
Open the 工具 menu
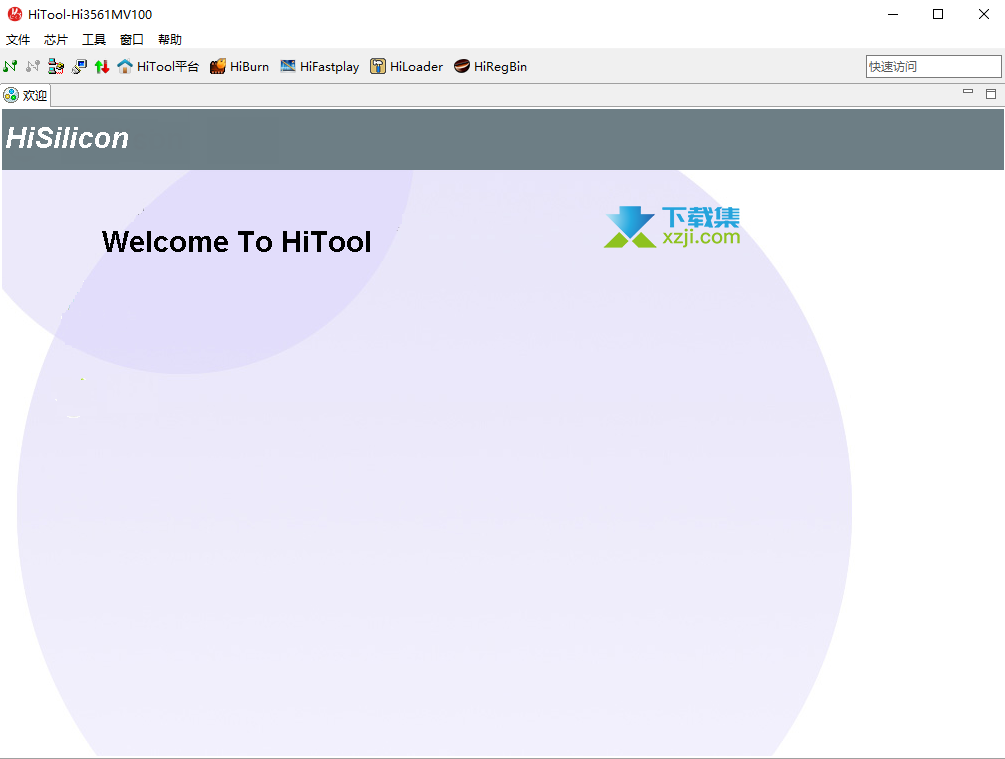(94, 40)
